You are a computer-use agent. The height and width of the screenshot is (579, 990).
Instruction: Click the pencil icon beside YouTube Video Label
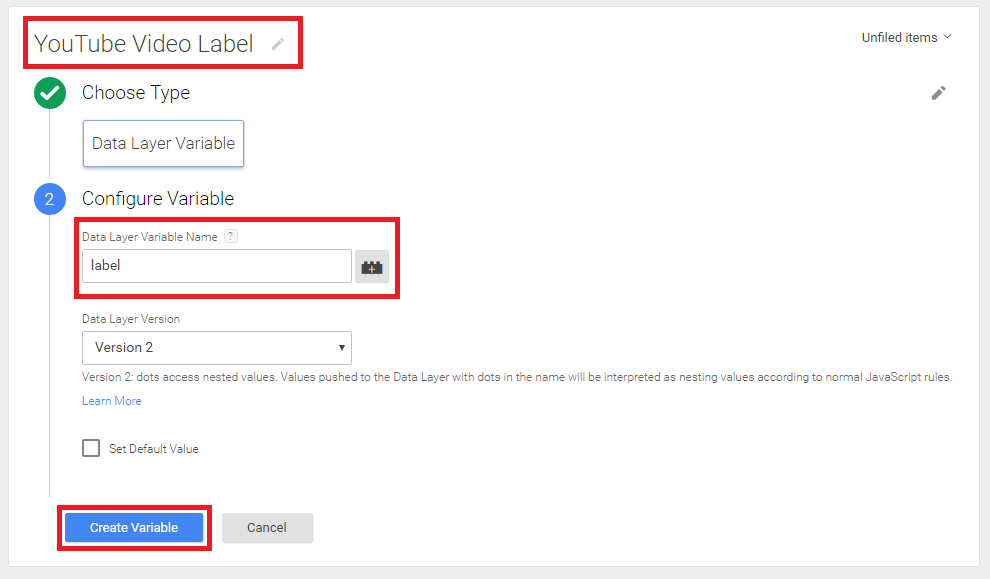[x=278, y=44]
